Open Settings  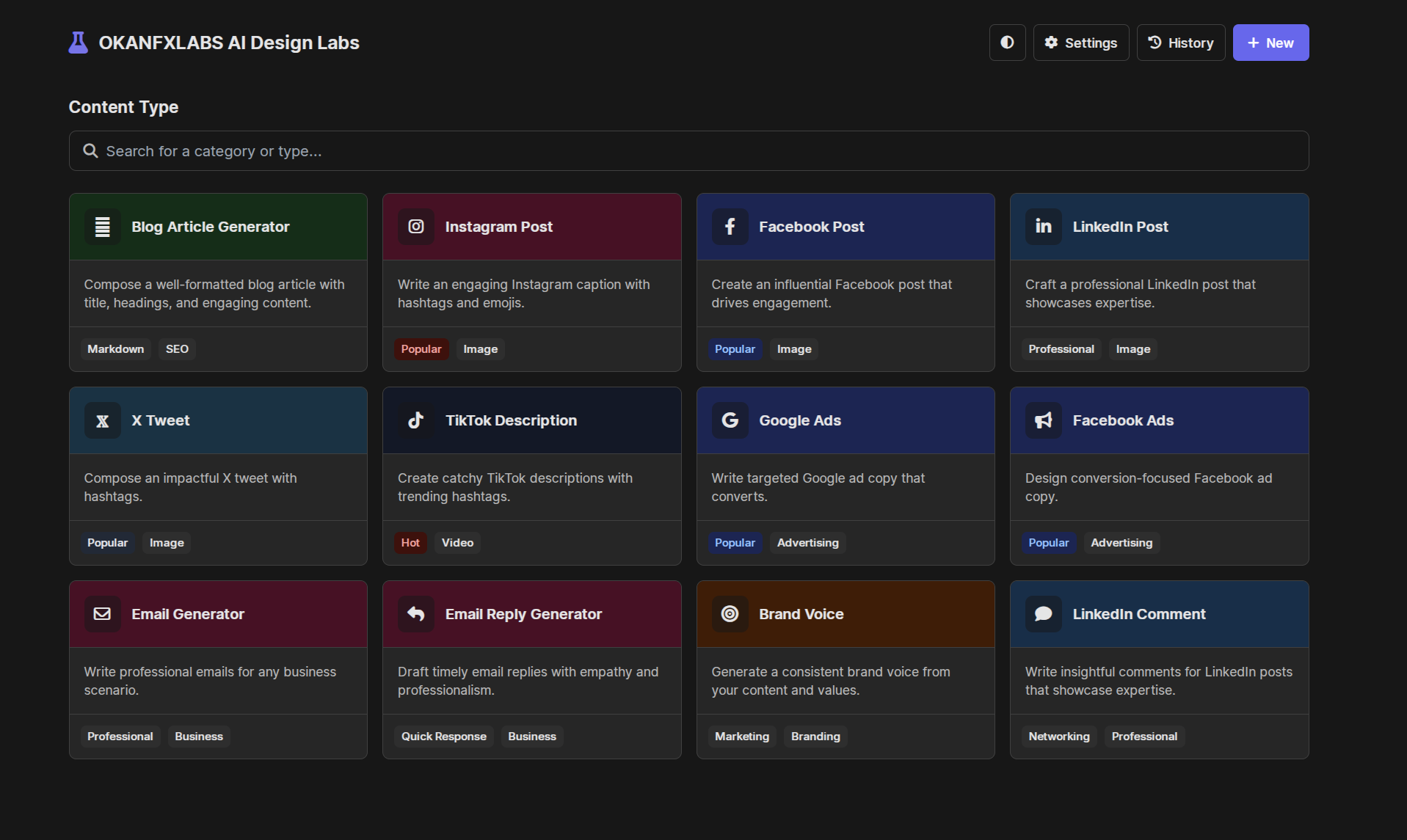click(1080, 43)
